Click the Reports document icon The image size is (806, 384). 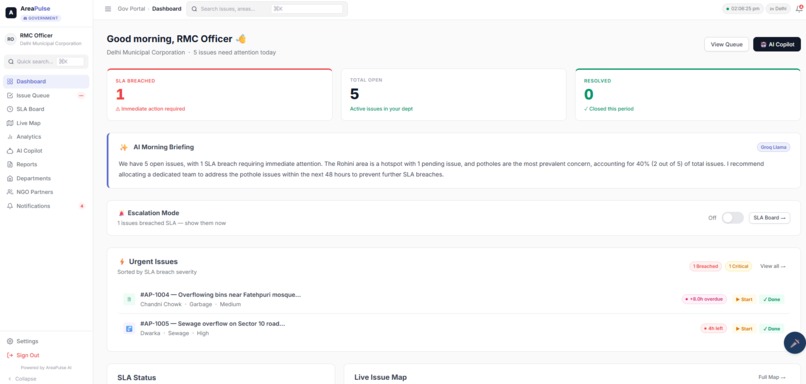(x=10, y=164)
